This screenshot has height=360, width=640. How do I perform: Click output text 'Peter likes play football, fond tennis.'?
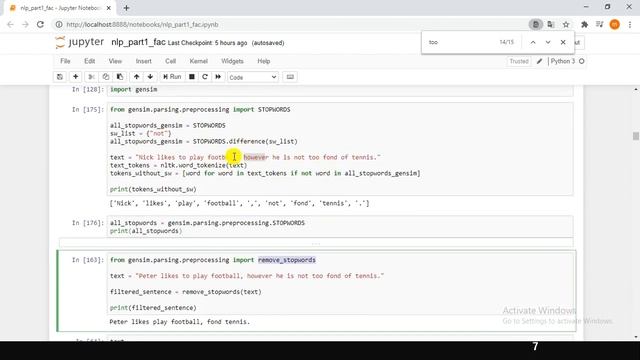[x=180, y=322]
